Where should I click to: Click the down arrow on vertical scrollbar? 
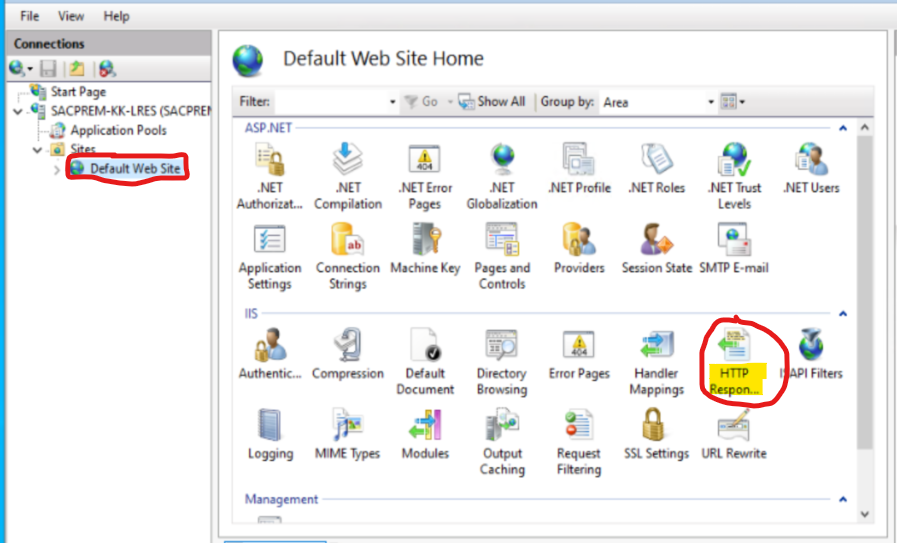coord(864,513)
